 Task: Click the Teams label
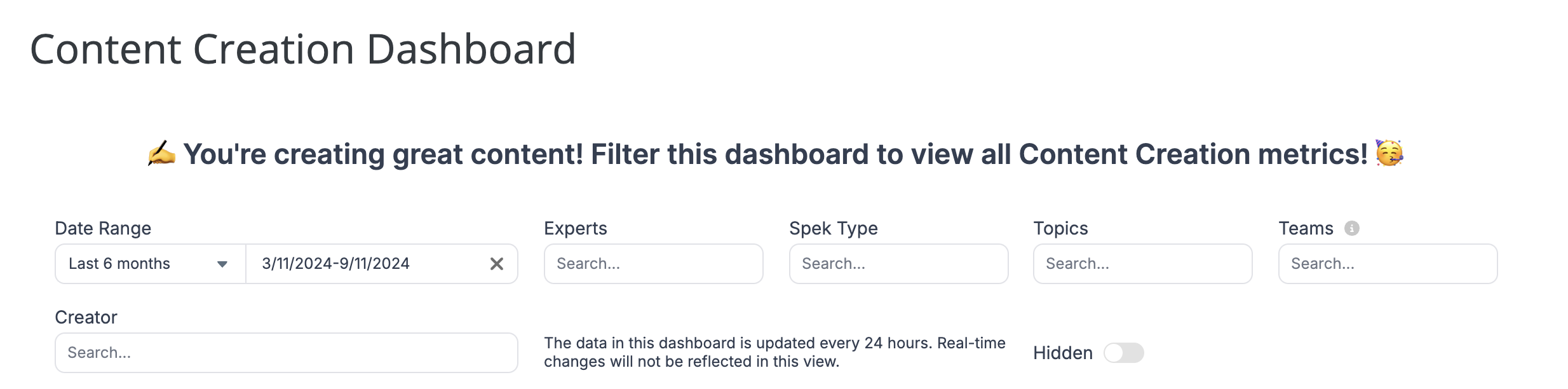[1306, 228]
